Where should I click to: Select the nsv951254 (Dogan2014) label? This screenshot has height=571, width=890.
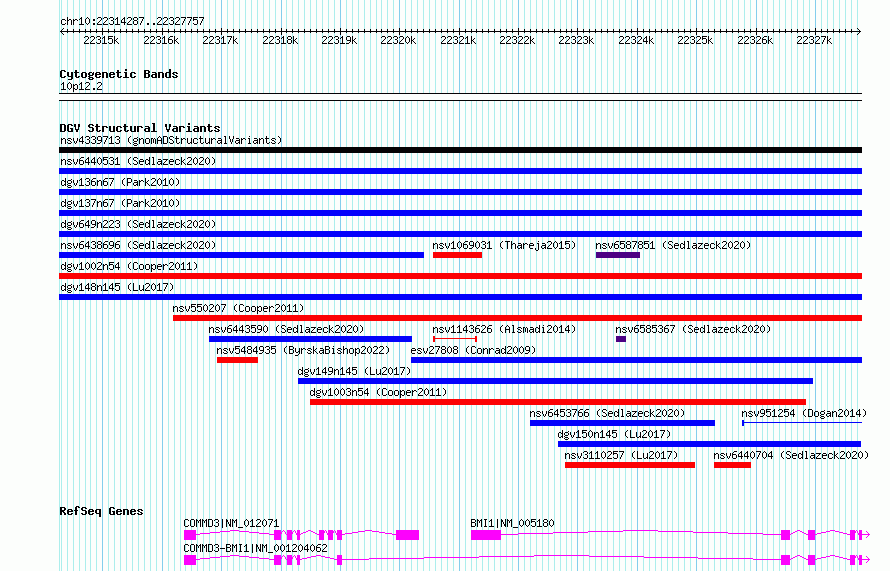click(804, 413)
